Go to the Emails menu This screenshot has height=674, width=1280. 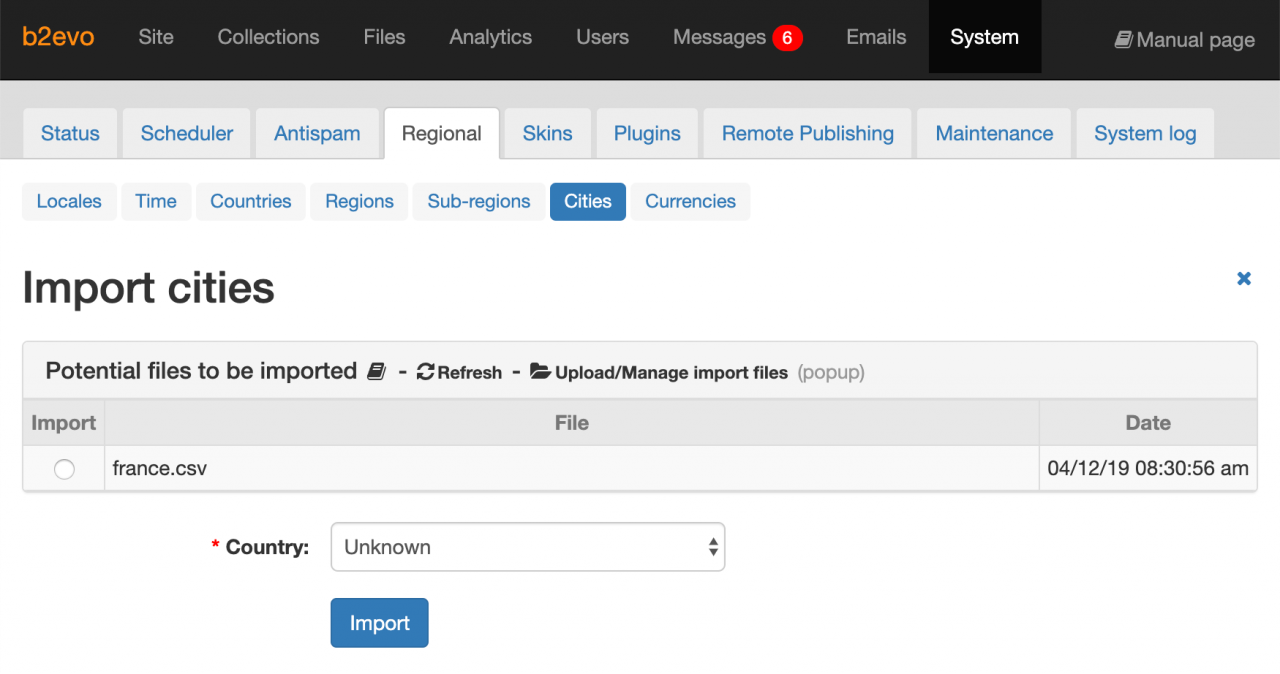[877, 37]
